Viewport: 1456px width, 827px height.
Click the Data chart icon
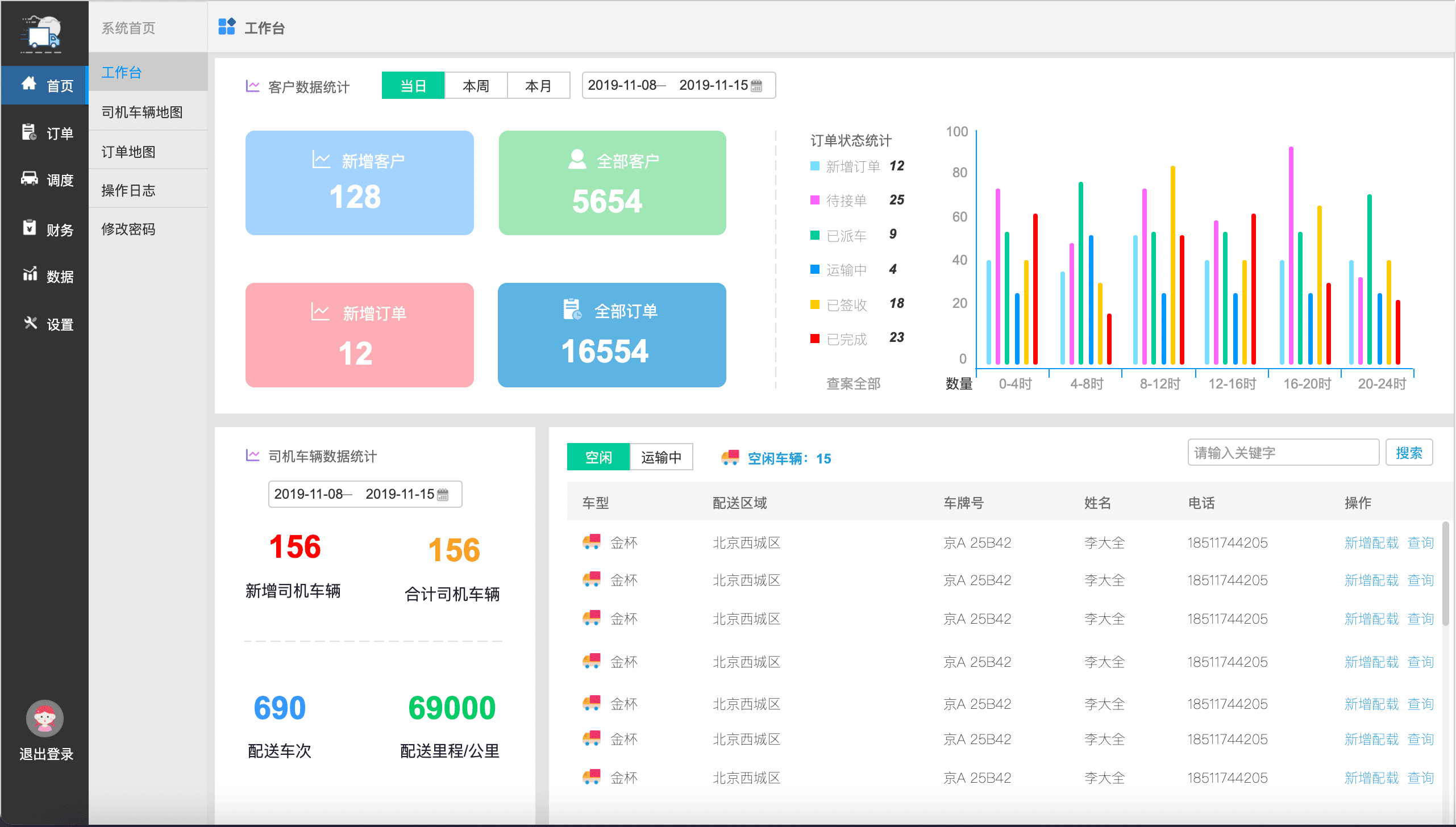30,274
